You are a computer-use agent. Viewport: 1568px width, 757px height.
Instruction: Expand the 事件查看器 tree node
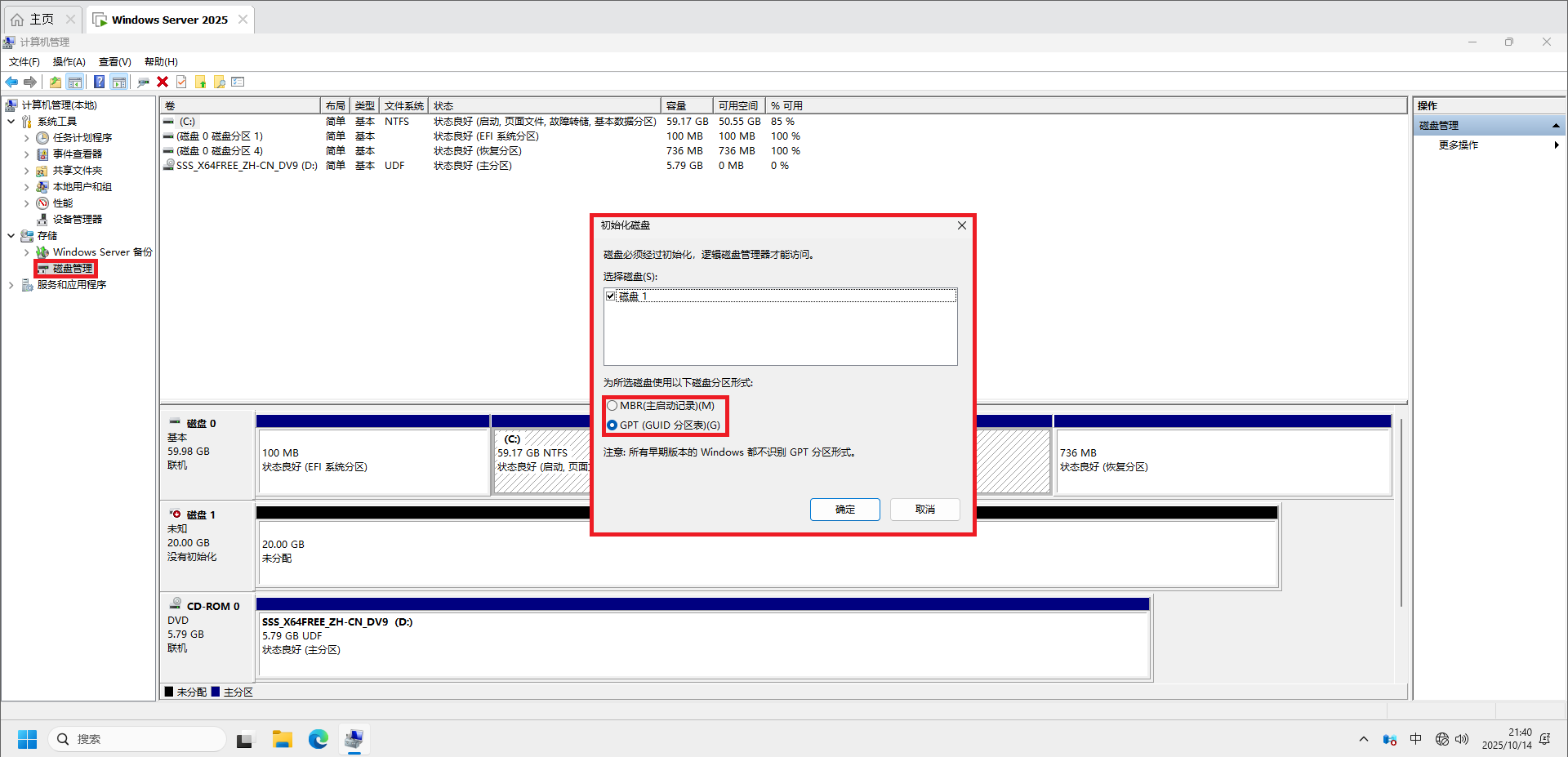[x=26, y=154]
